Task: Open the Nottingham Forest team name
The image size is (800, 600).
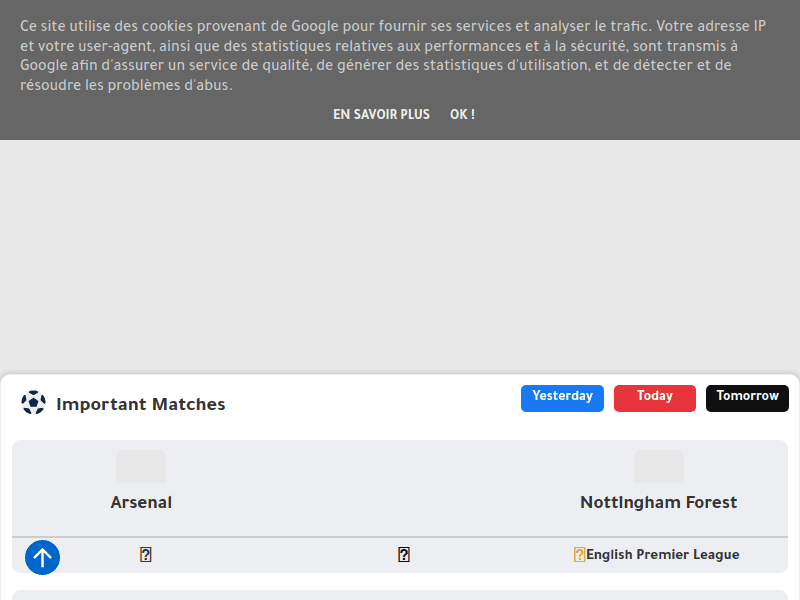Action: pos(658,502)
